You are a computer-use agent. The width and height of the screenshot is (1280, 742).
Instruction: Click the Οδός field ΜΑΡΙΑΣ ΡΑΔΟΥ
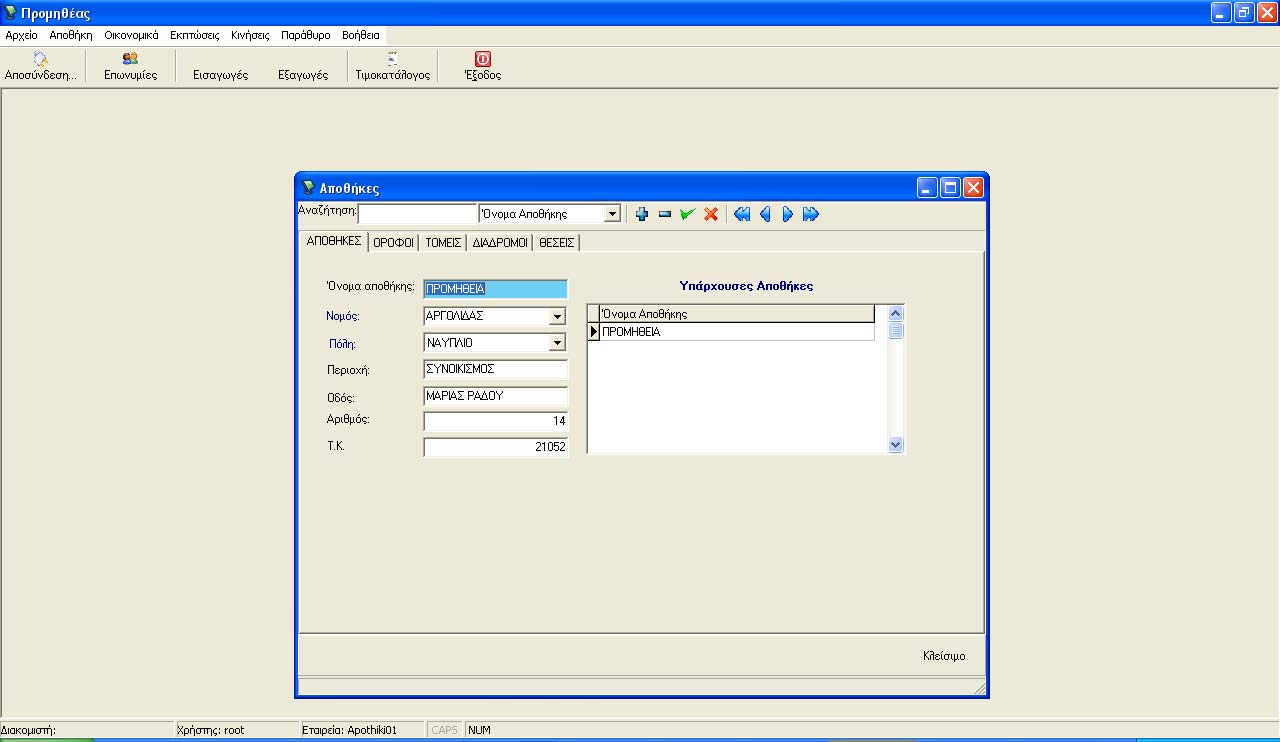(x=495, y=396)
